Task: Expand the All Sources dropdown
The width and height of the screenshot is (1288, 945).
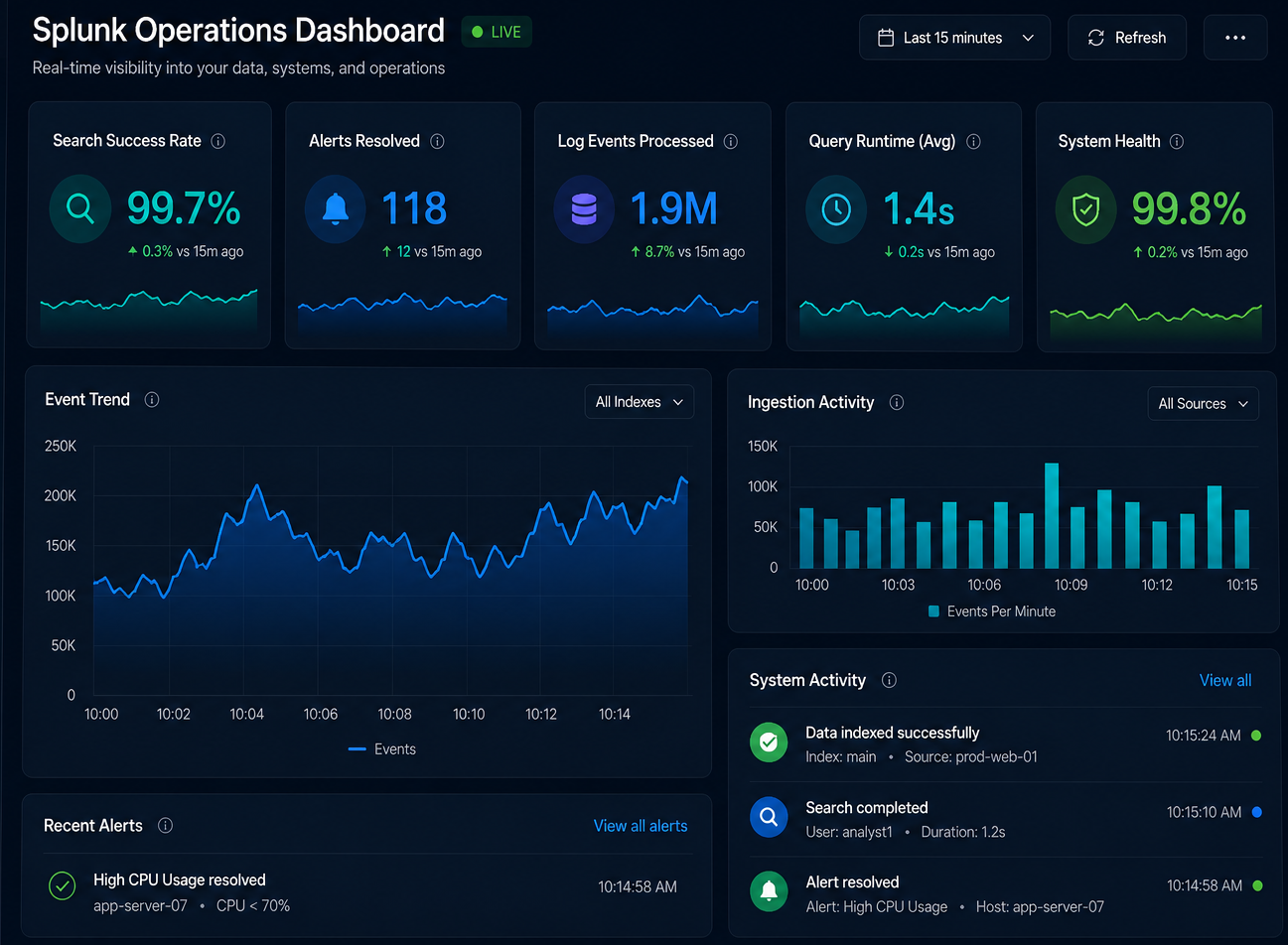Action: point(1203,404)
